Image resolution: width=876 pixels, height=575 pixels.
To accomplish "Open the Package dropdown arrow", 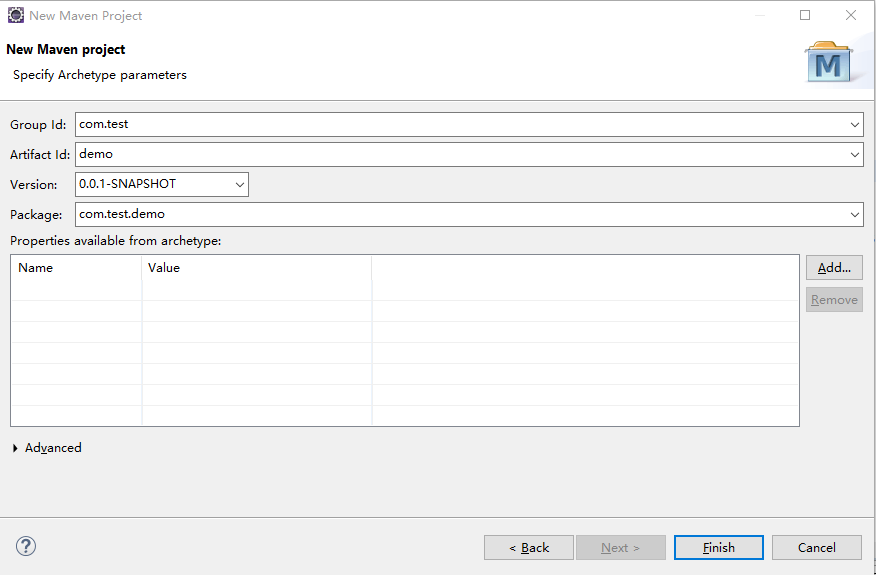I will tap(855, 215).
